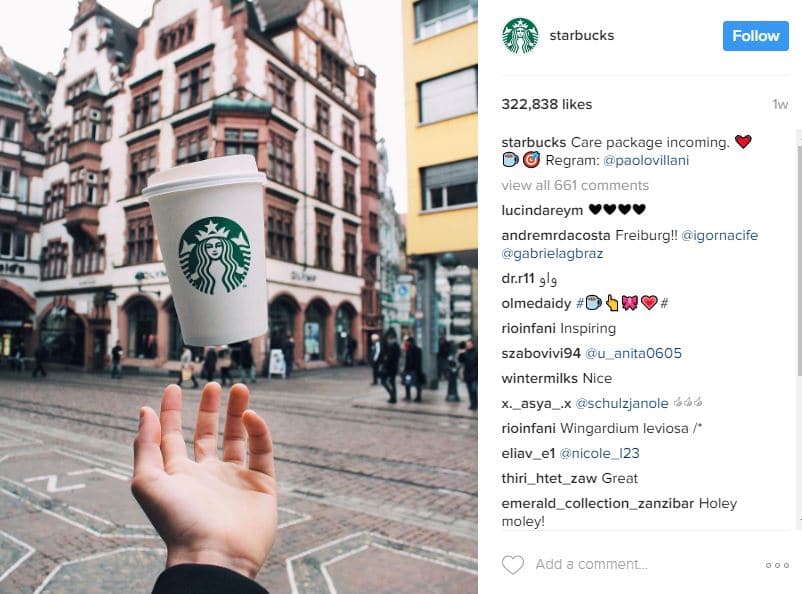Open the @schulzjanole mention
Image resolution: width=802 pixels, height=594 pixels.
(622, 404)
